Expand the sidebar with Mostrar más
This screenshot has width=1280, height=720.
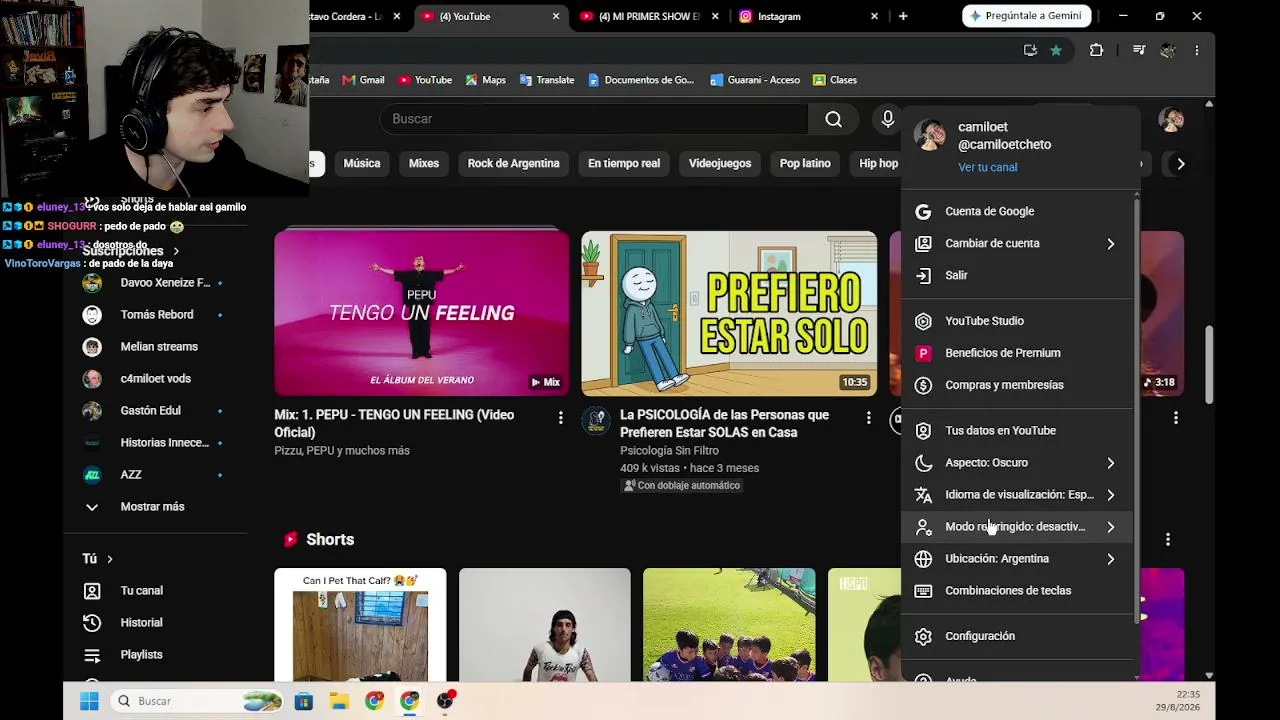click(152, 507)
